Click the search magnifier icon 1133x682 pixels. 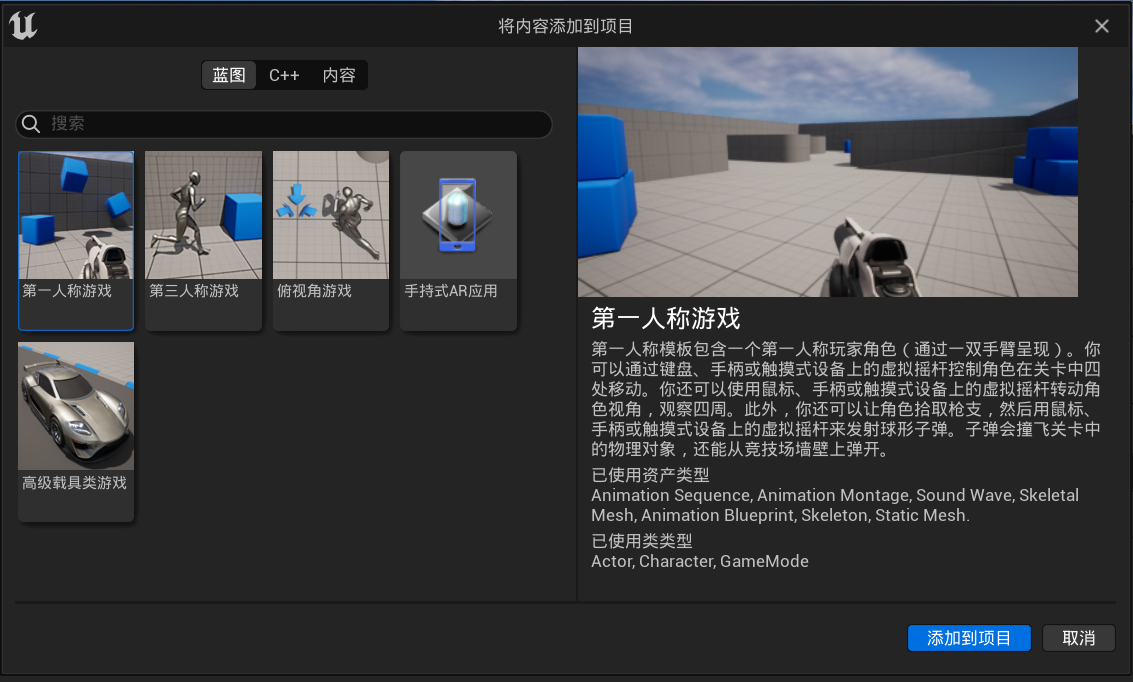click(x=30, y=124)
